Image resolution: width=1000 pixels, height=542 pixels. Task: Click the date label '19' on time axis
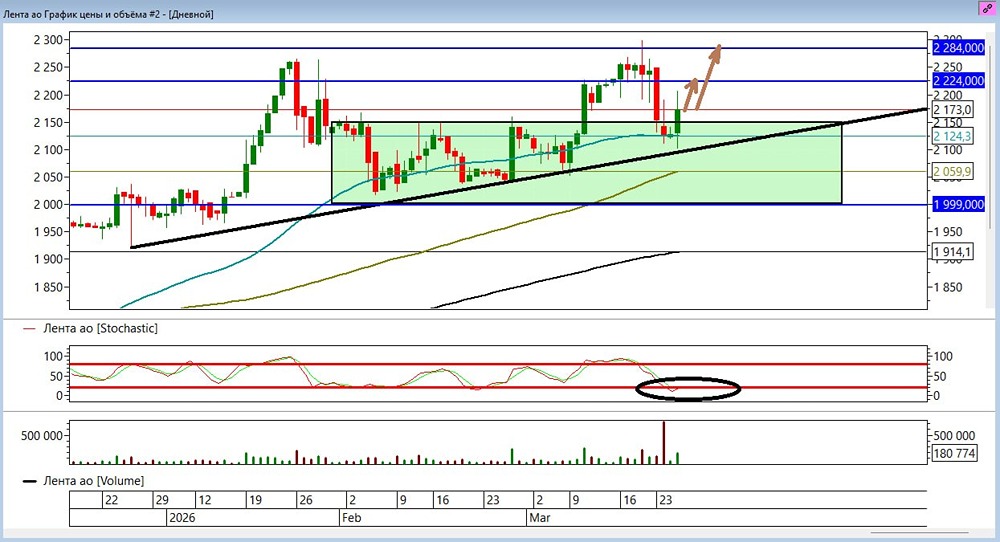coord(255,500)
